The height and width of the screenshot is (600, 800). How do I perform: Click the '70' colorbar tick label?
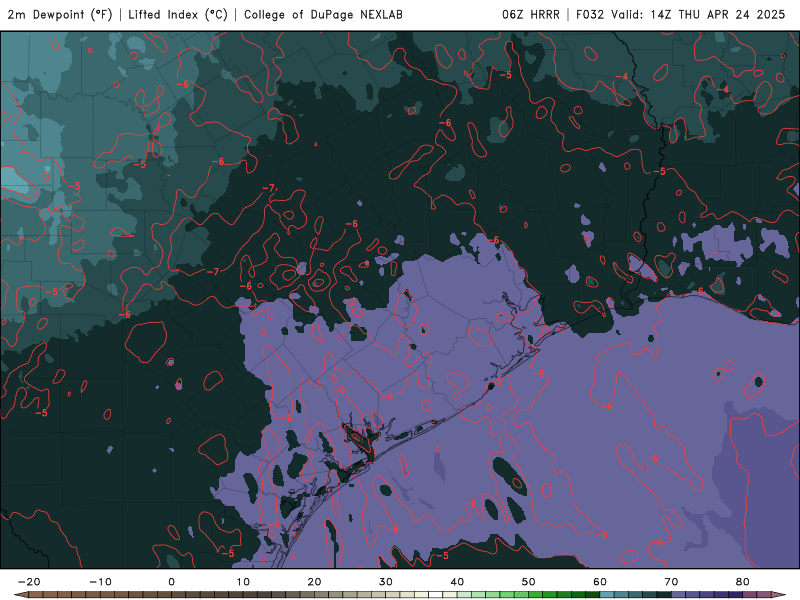pos(671,582)
